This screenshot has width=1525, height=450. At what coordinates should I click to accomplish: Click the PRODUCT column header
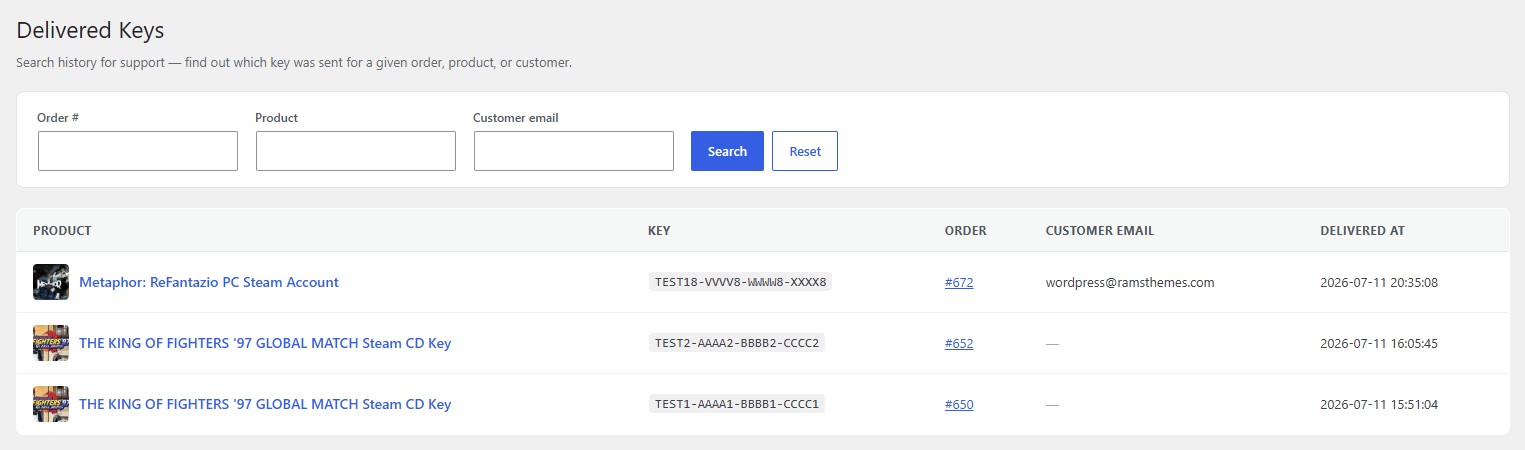62,230
